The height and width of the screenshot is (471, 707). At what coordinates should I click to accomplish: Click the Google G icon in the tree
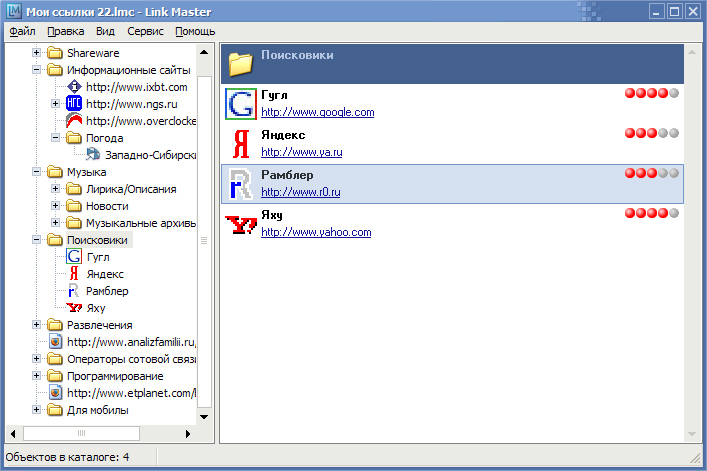(x=74, y=256)
